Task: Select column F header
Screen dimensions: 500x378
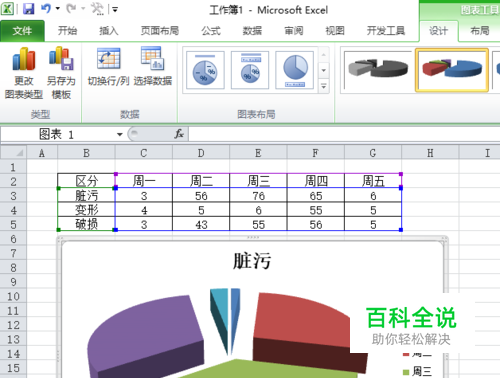Action: click(316, 153)
